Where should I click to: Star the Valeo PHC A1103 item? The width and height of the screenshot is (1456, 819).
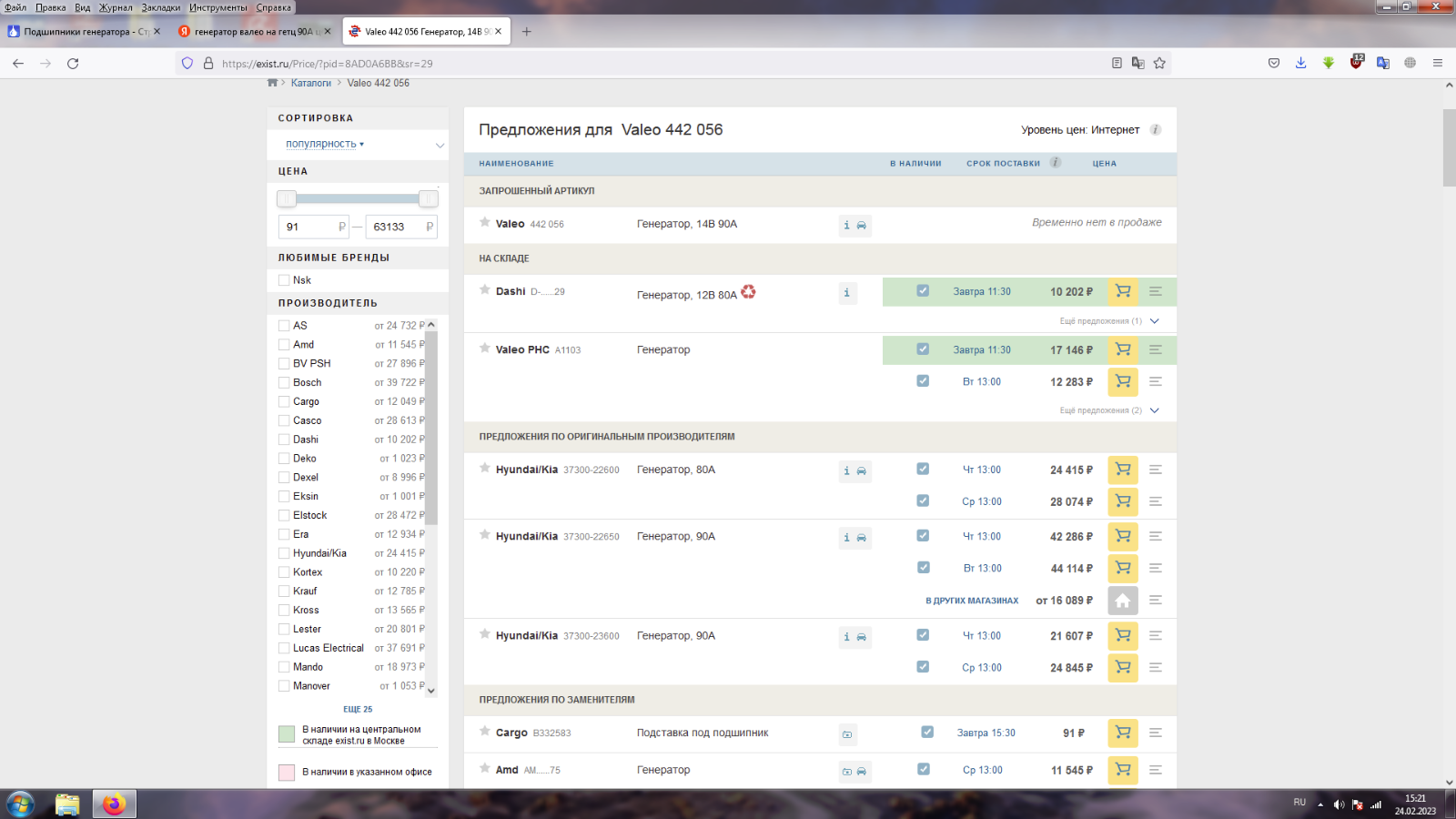[485, 349]
